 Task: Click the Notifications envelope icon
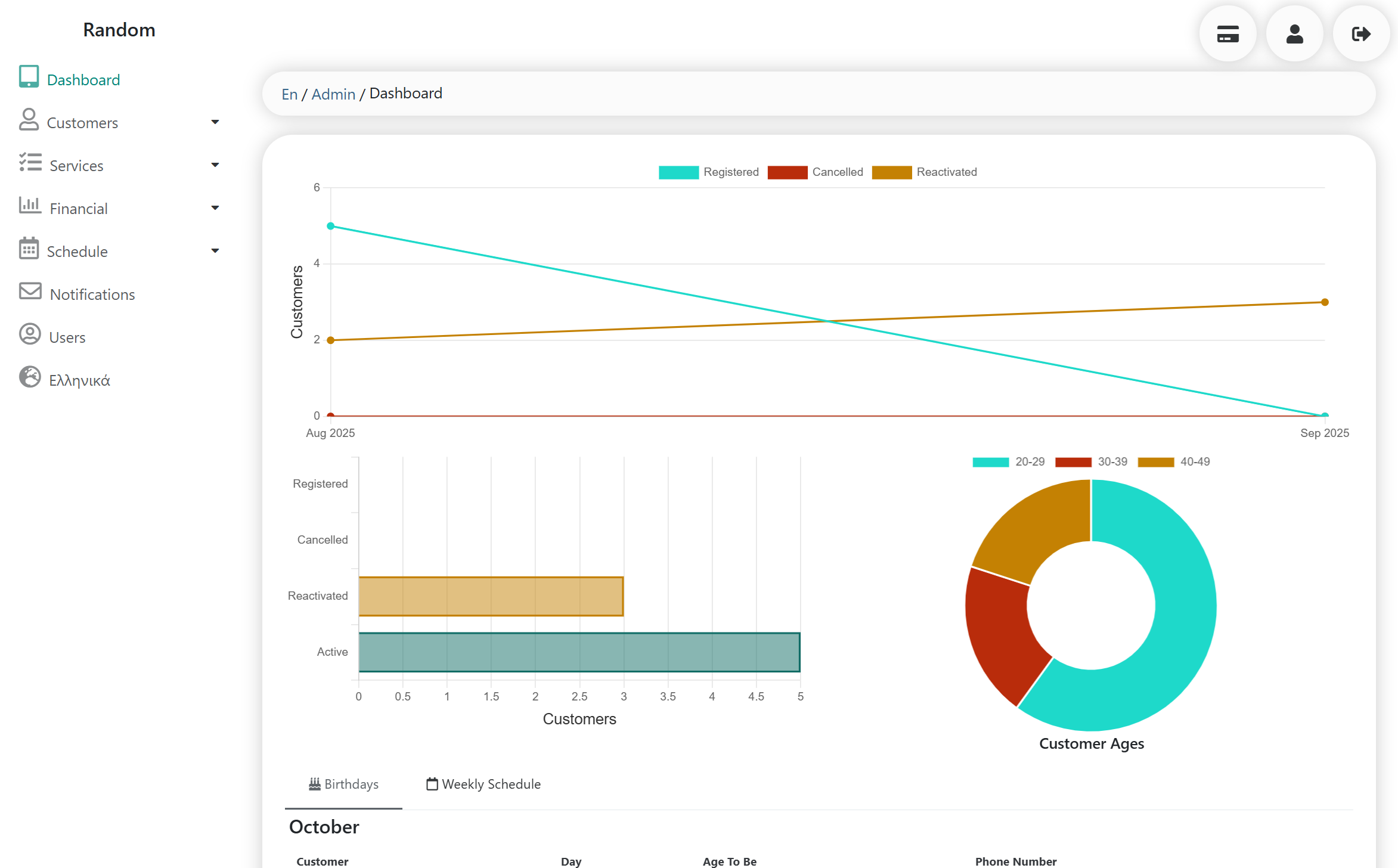pos(30,292)
